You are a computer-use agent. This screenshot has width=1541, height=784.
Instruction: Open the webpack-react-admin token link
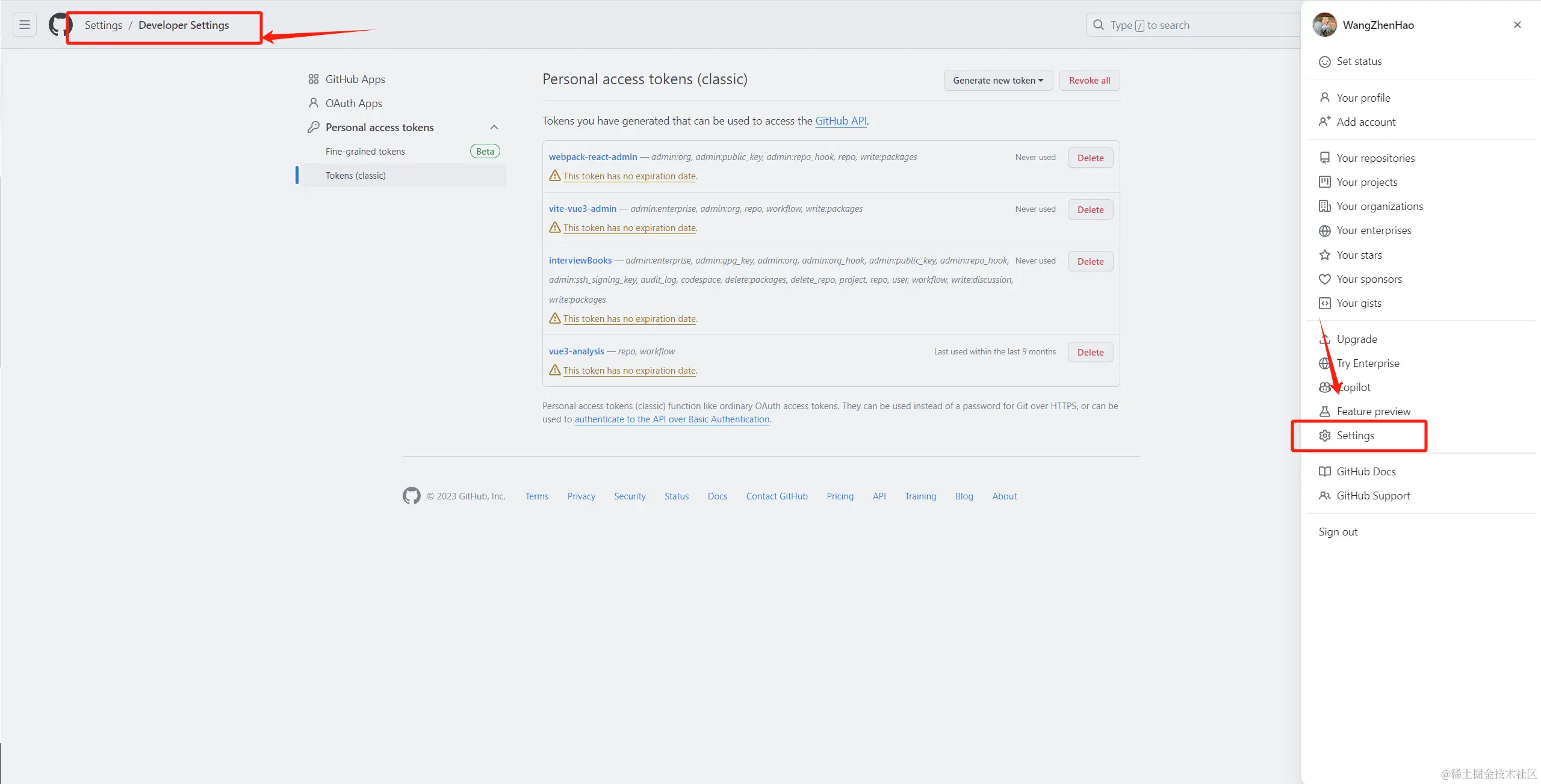(x=592, y=157)
